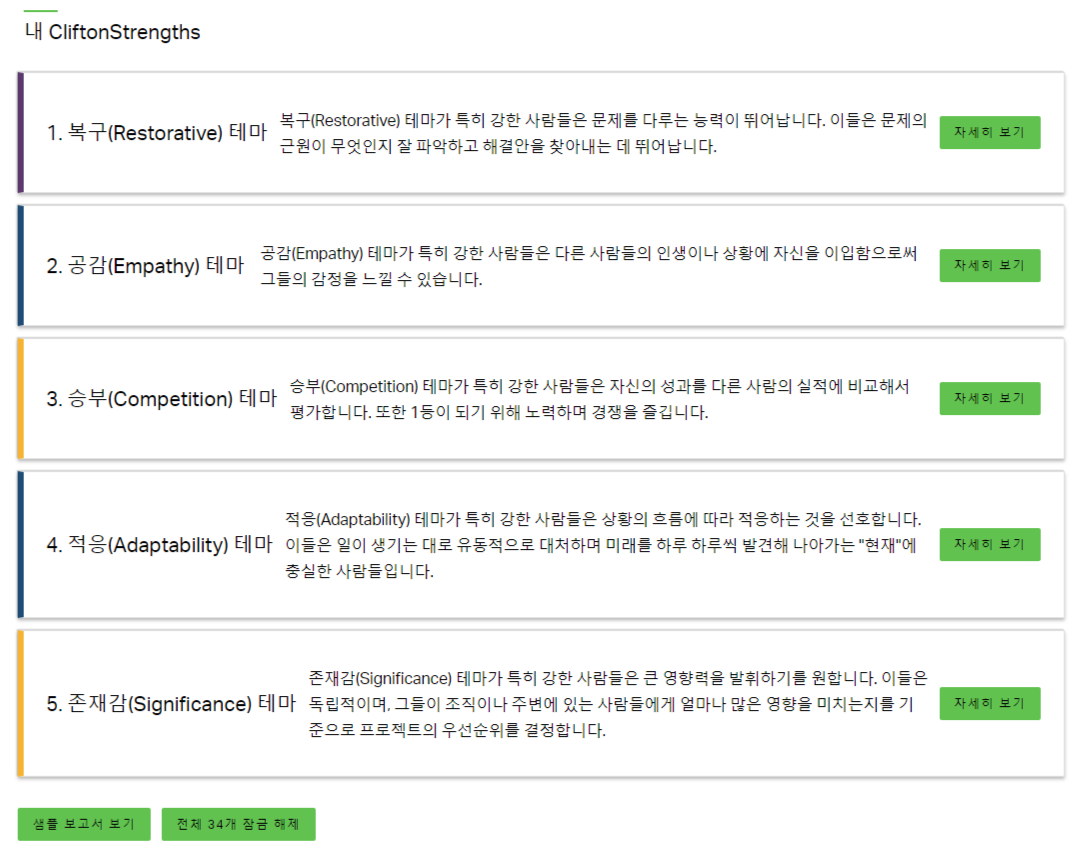The height and width of the screenshot is (864, 1082).
Task: Click the blue domain bar on Adaptability card
Action: point(19,544)
